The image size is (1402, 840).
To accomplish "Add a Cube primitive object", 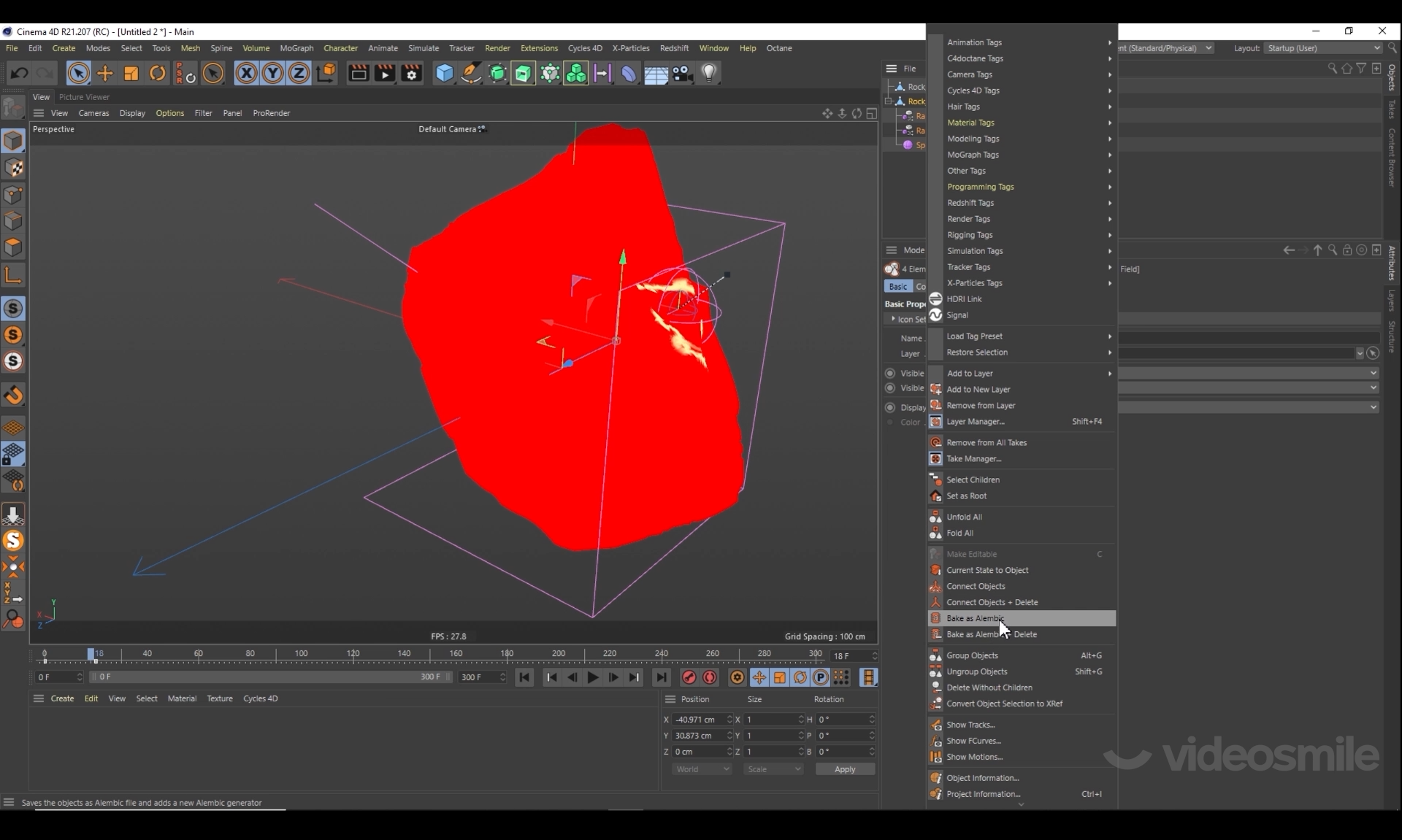I will (444, 73).
